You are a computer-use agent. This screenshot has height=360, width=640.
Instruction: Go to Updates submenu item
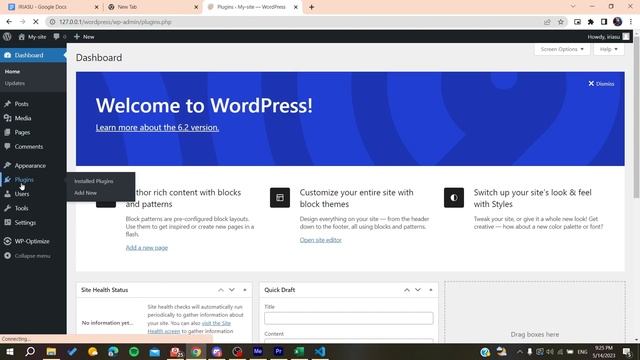[15, 83]
